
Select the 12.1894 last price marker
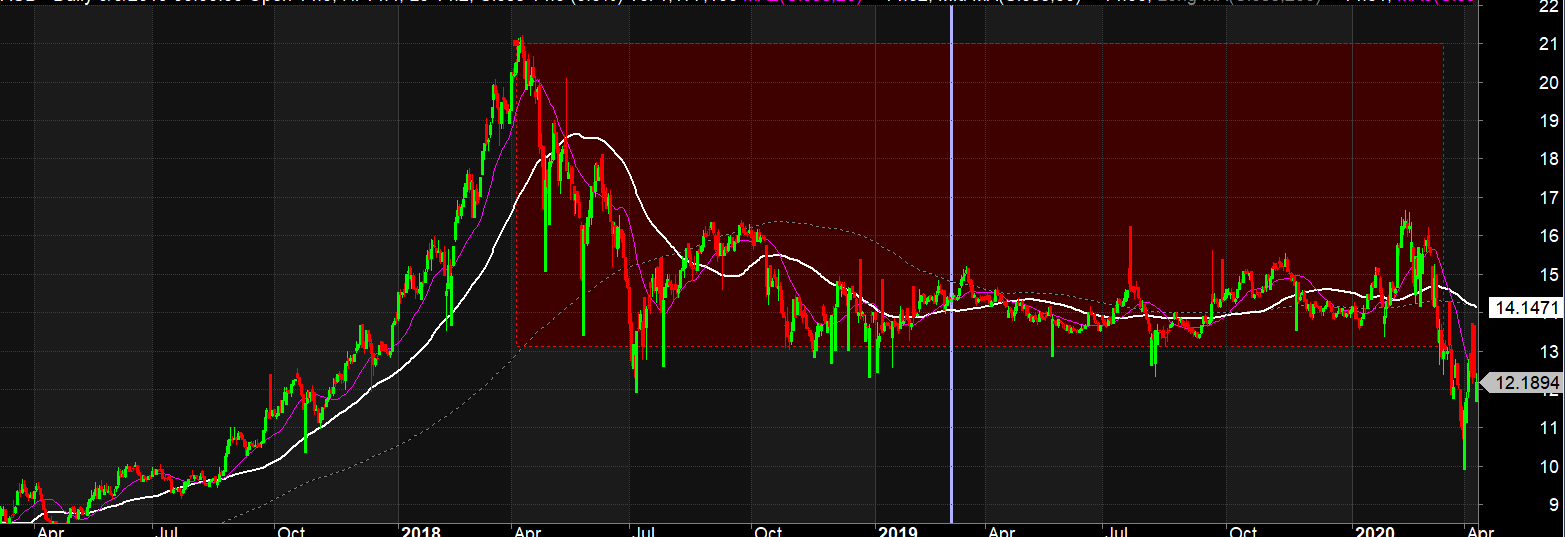click(1523, 383)
